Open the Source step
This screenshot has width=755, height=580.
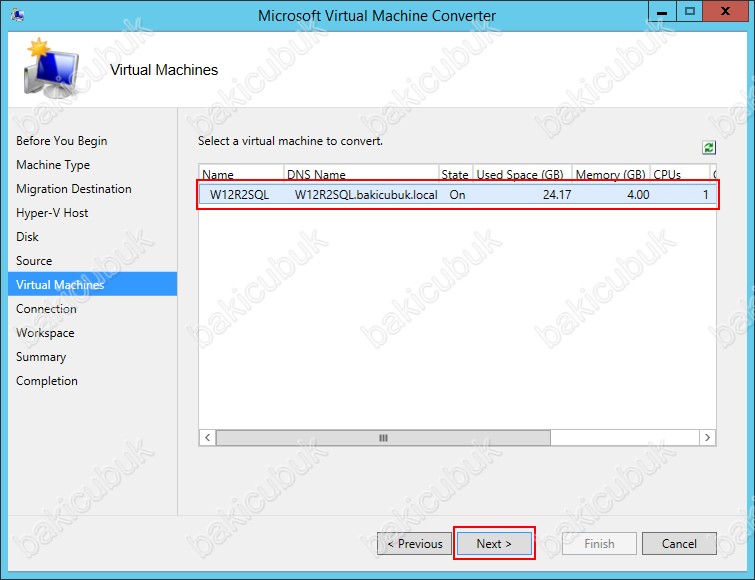34,261
